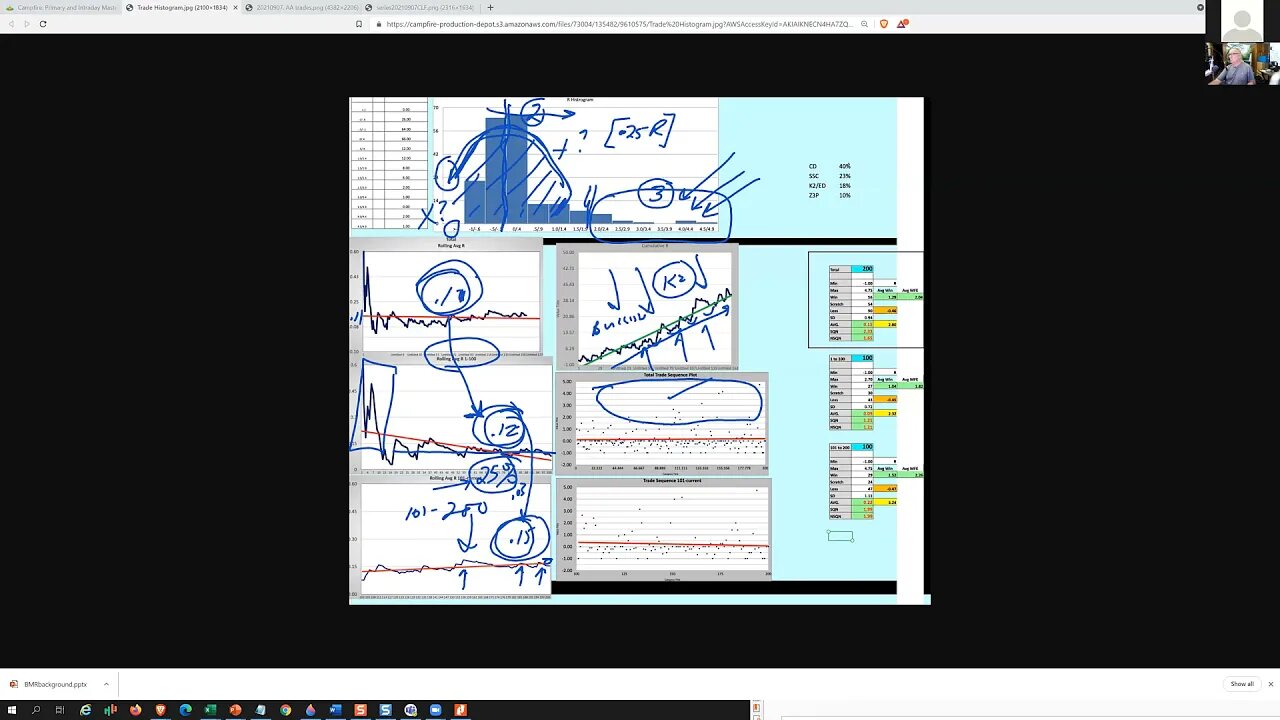
Task: Switch to series20210907CLF.png tab
Action: point(420,7)
